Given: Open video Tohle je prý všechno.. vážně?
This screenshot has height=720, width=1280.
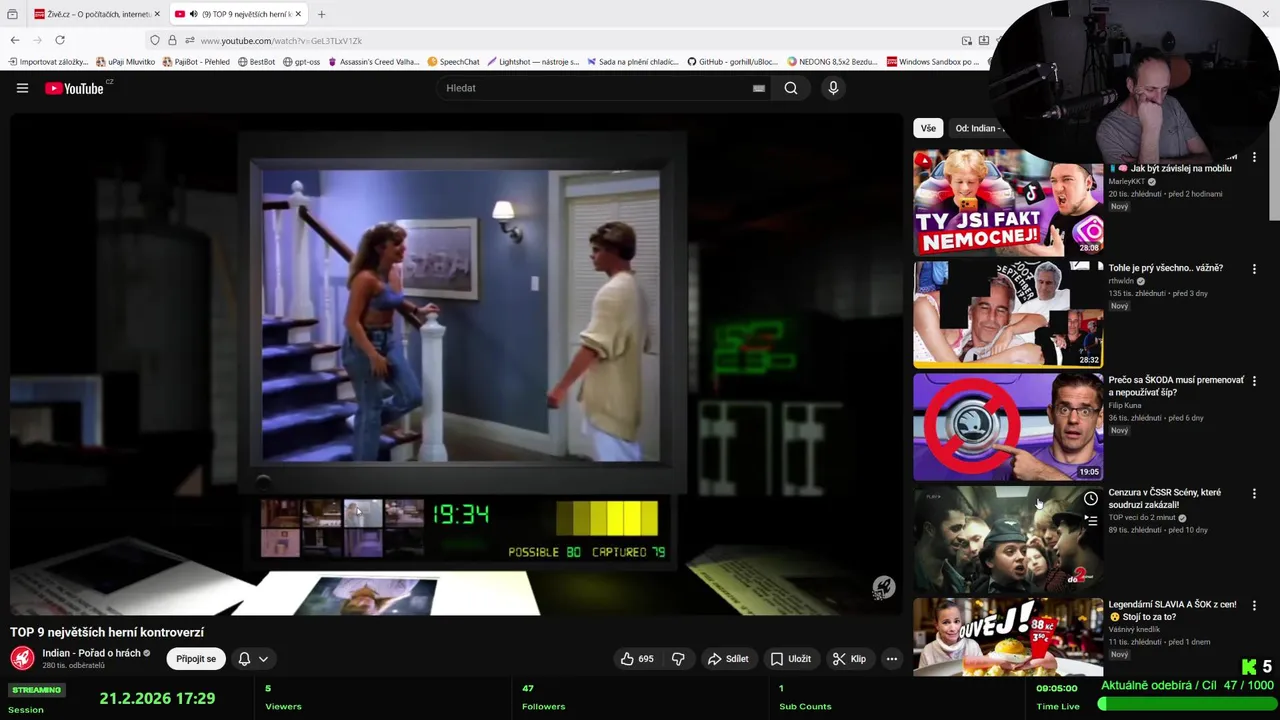Looking at the screenshot, I should coord(1166,268).
